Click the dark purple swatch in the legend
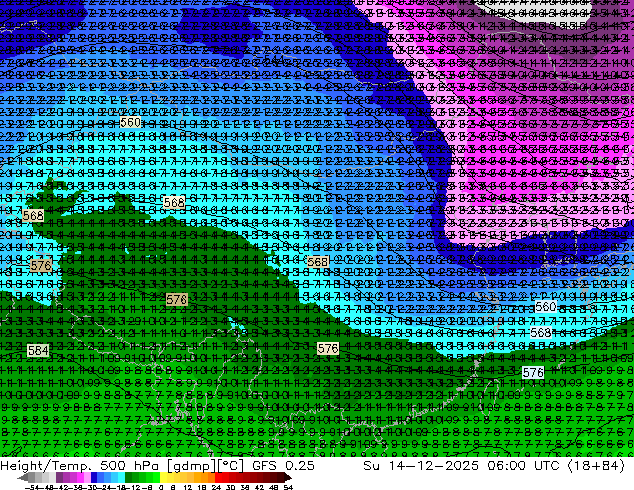The width and height of the screenshot is (634, 490). click(x=59, y=477)
